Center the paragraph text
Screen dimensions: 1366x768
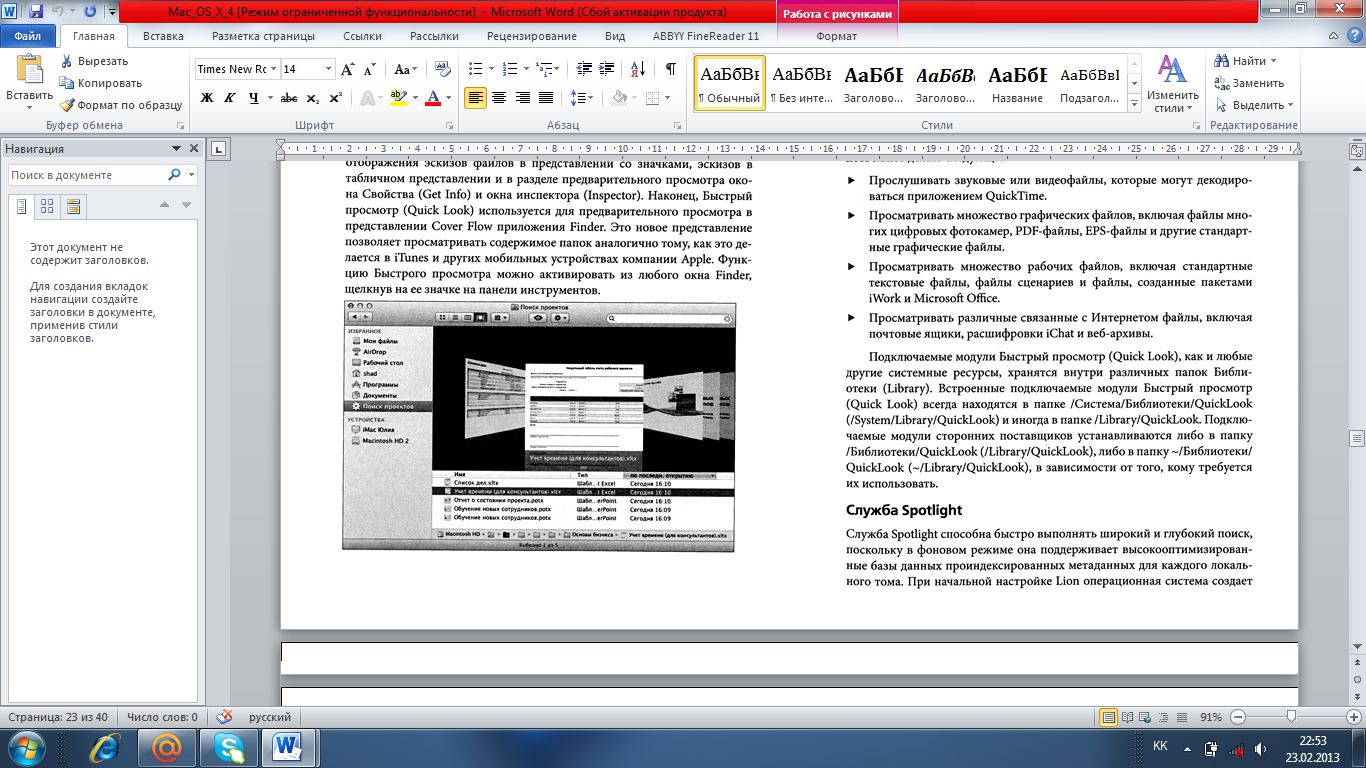(499, 98)
